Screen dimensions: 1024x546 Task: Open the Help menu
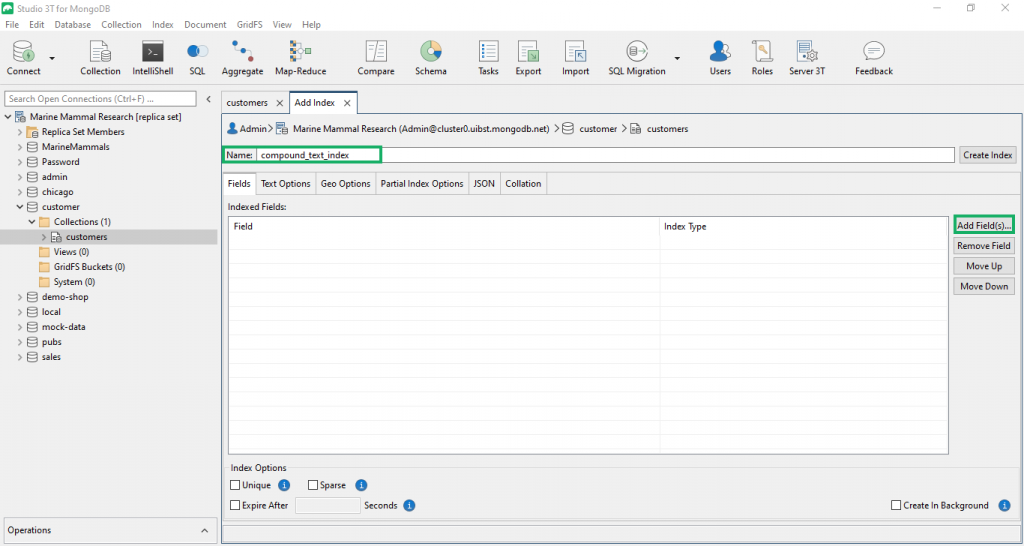coord(312,24)
